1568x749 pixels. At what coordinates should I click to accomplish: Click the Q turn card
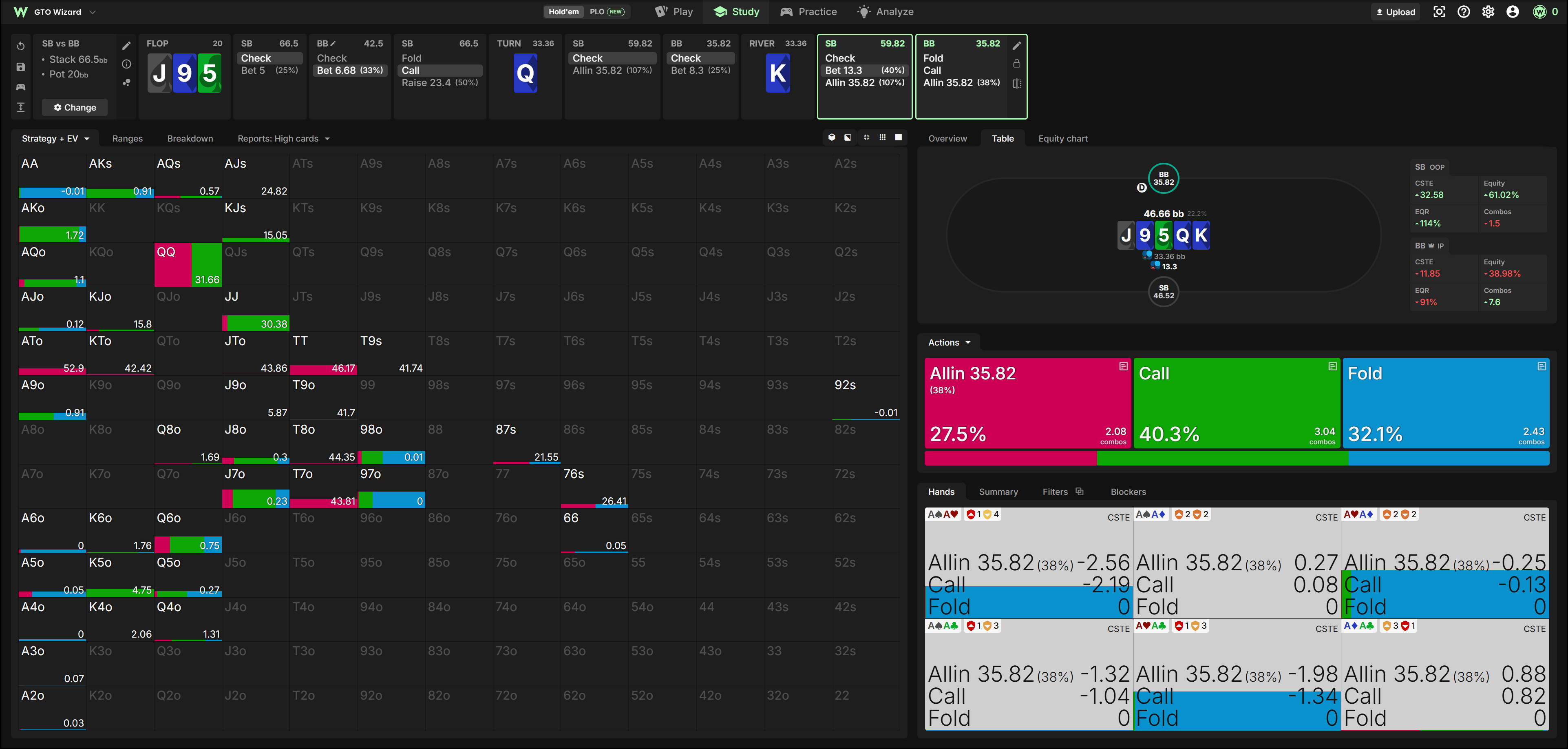525,73
